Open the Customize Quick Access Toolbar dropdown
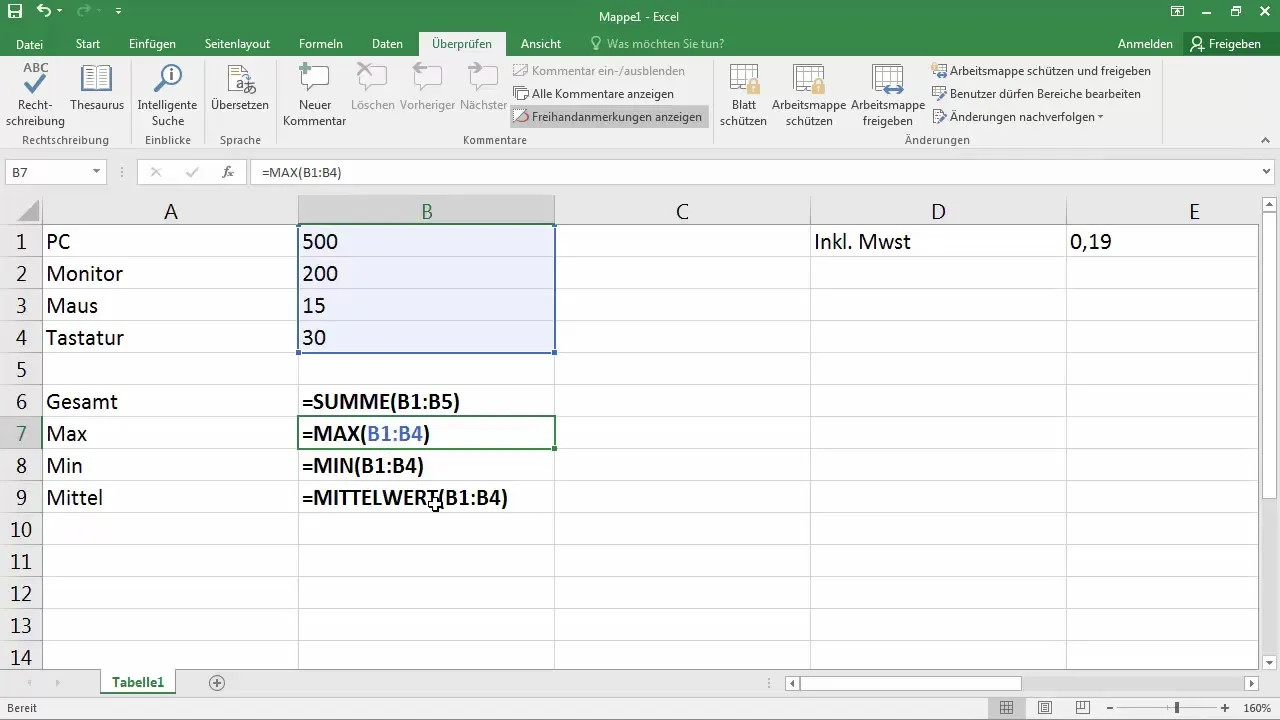Image resolution: width=1280 pixels, height=720 pixels. point(118,12)
